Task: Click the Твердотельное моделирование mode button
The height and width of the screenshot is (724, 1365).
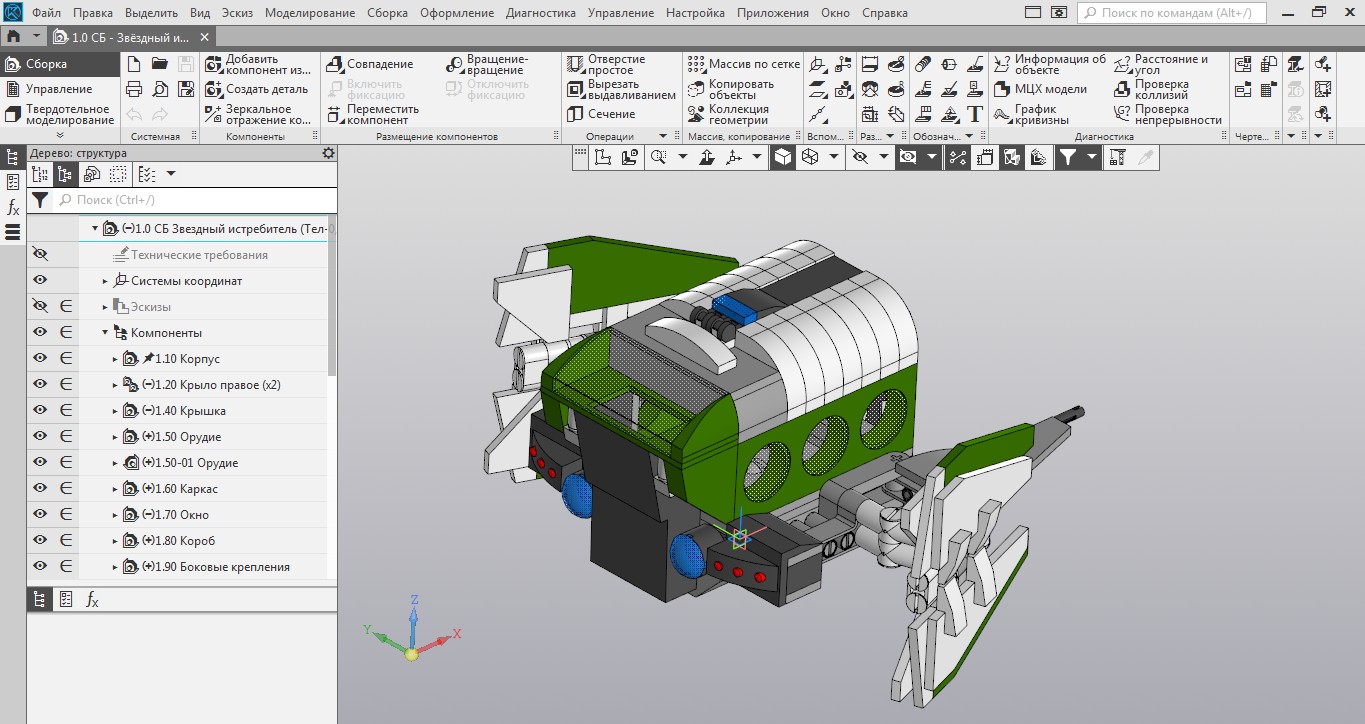Action: (x=59, y=114)
